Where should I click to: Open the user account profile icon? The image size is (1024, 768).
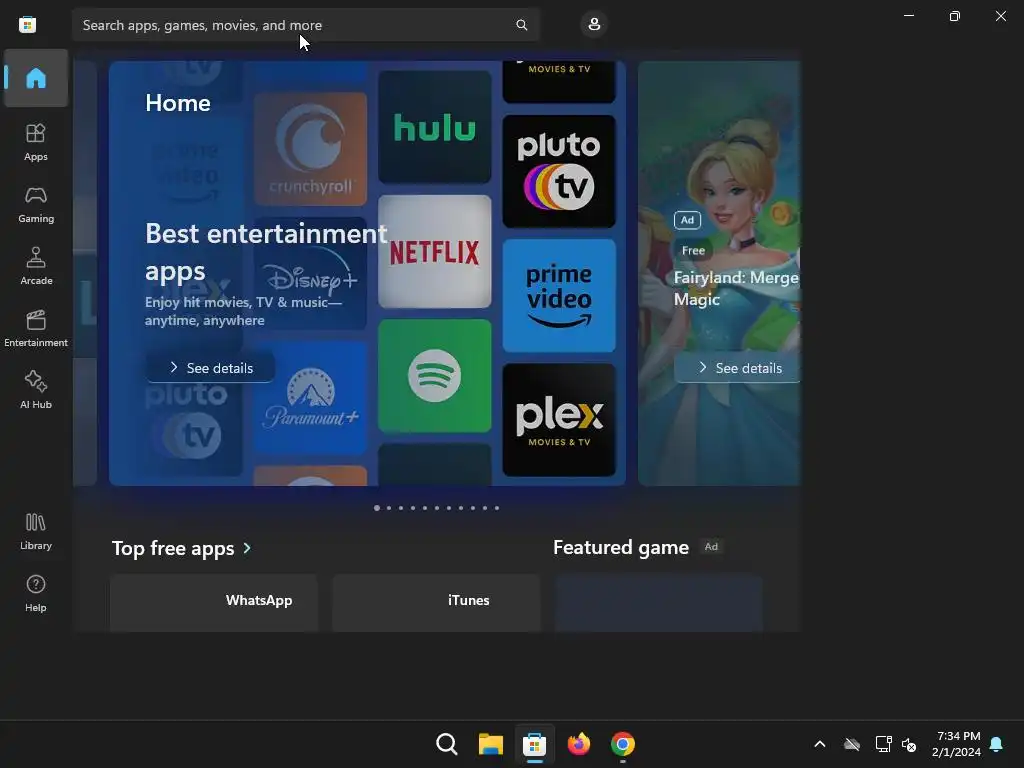tap(594, 25)
